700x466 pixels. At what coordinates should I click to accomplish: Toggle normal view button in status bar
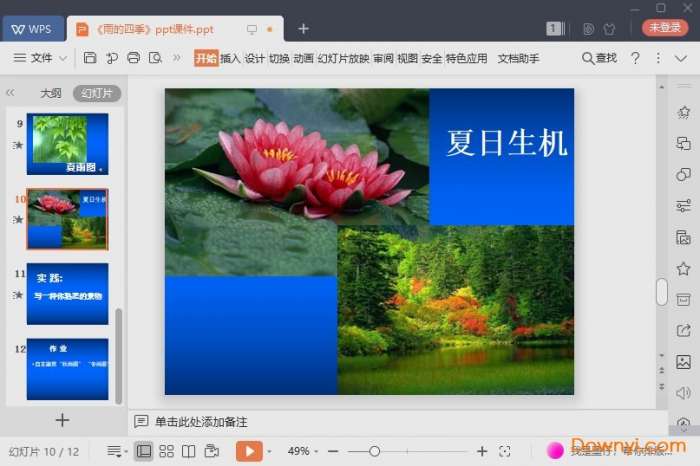(144, 451)
